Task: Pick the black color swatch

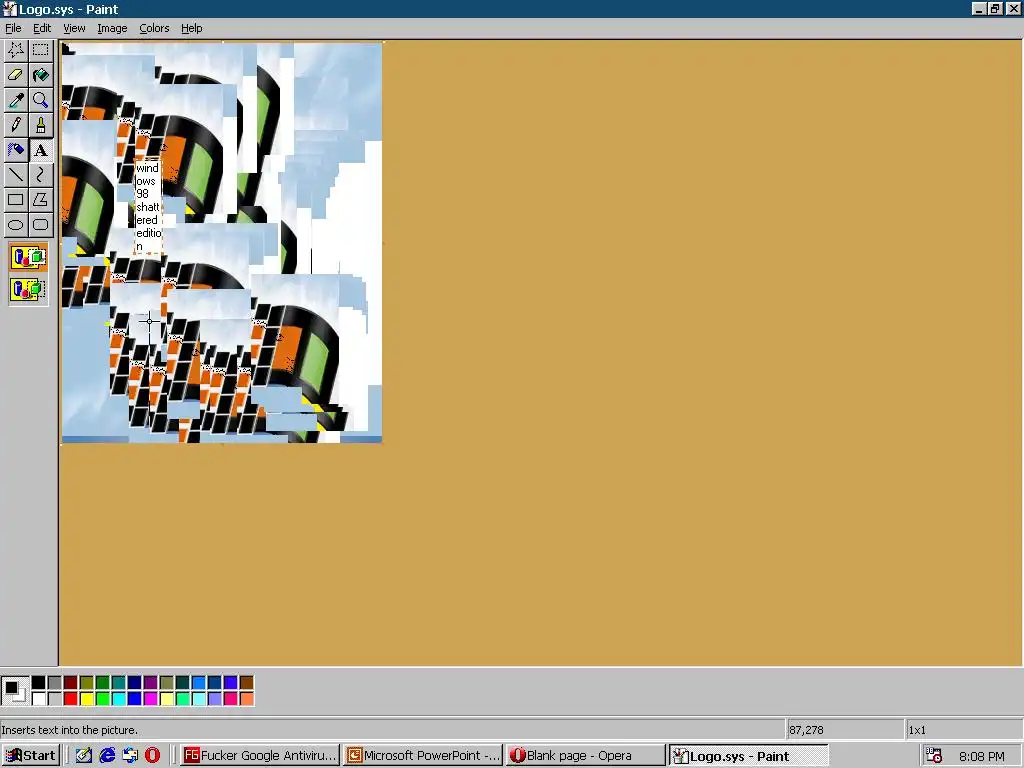Action: [x=39, y=682]
